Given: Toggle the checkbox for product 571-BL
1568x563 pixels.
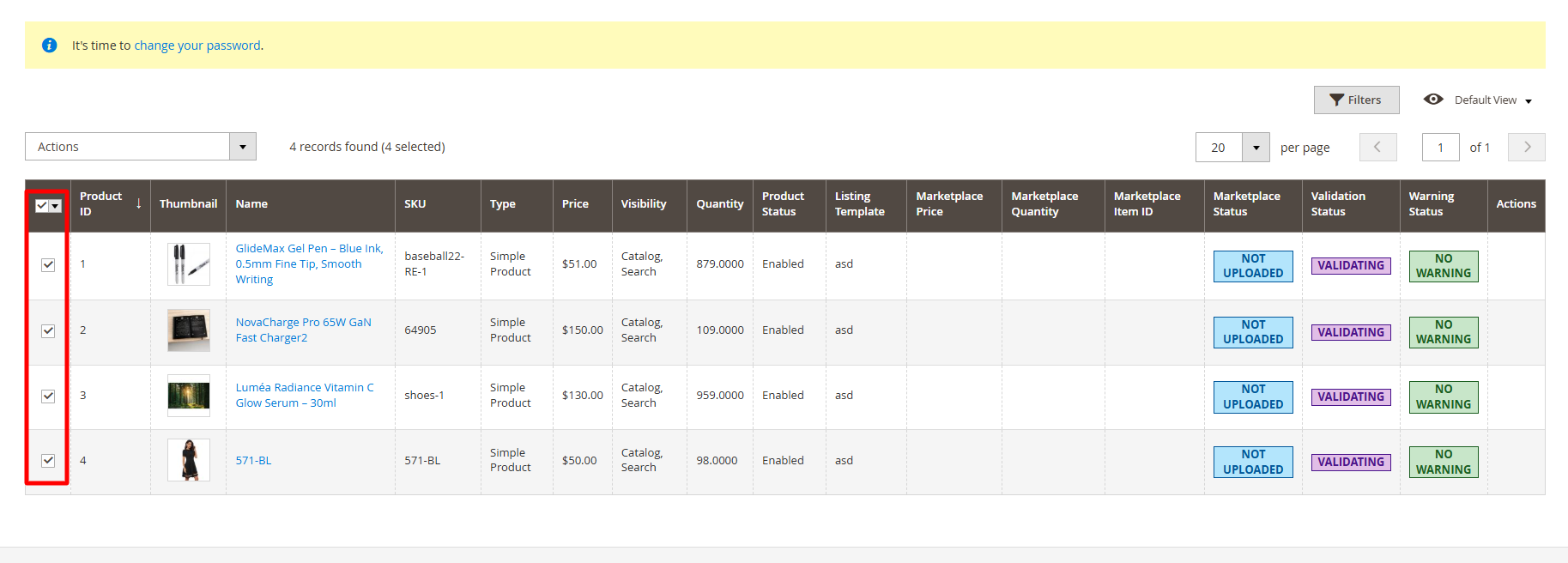Looking at the screenshot, I should coord(48,461).
